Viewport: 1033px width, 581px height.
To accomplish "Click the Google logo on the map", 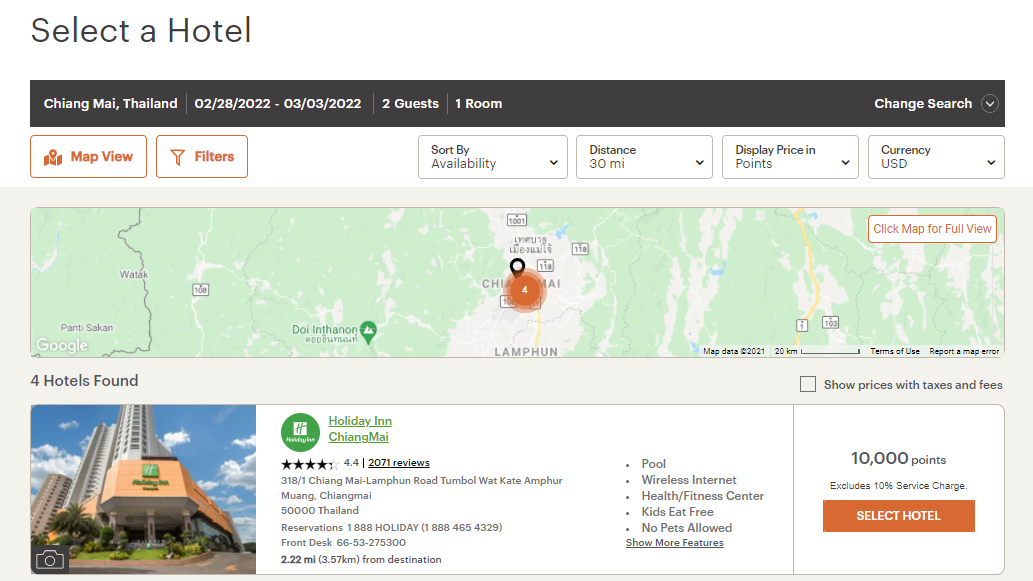I will [61, 344].
